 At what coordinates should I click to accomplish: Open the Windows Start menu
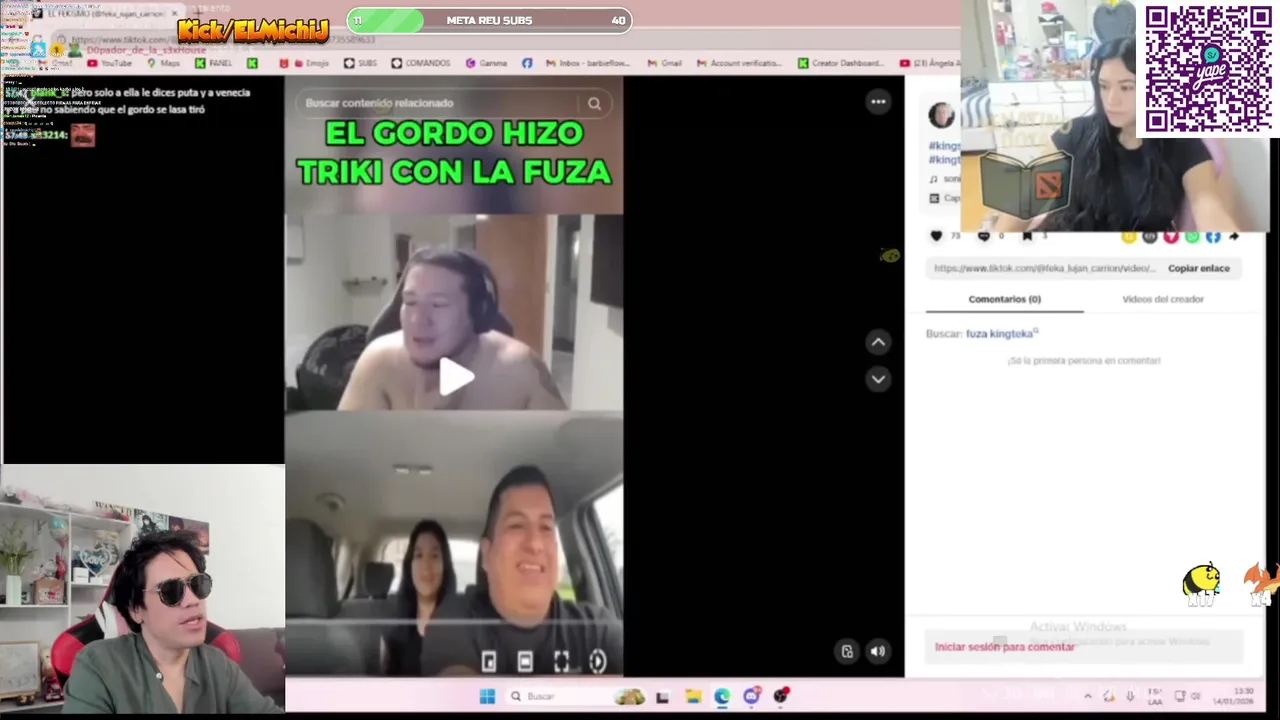[x=487, y=696]
